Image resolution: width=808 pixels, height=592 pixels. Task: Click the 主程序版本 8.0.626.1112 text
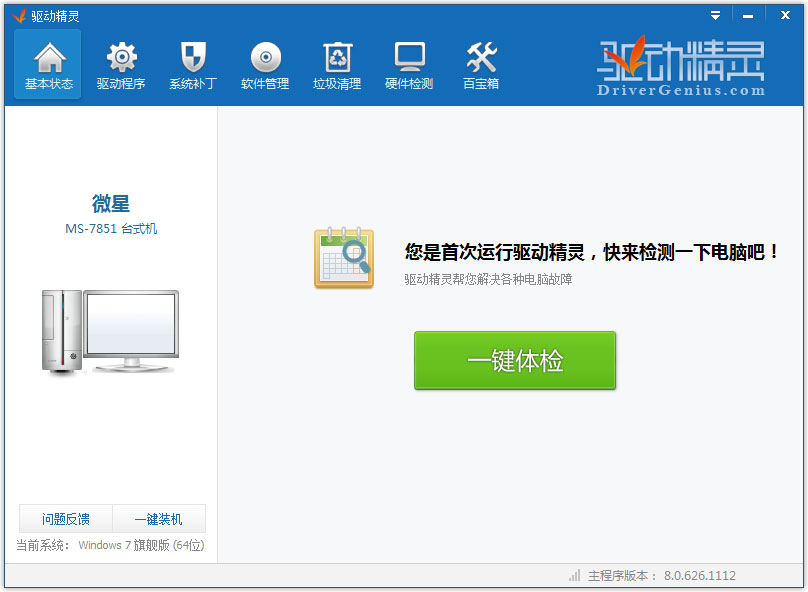click(x=662, y=576)
